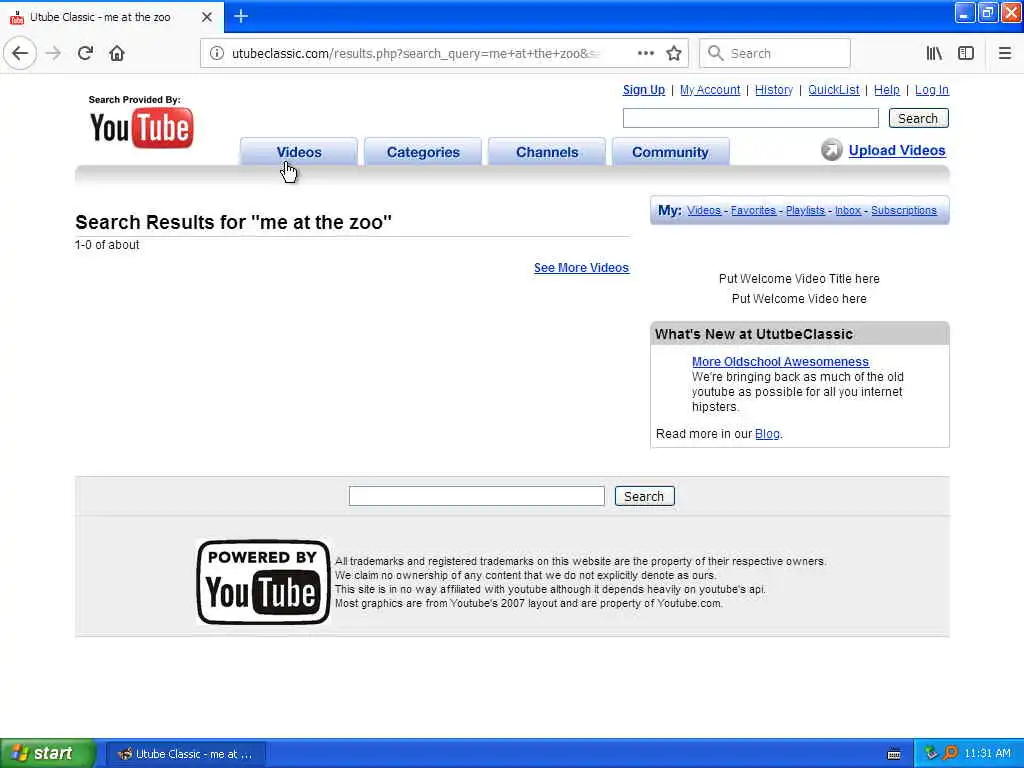Reload the page with the refresh icon
Image resolution: width=1024 pixels, height=768 pixels.
point(86,53)
